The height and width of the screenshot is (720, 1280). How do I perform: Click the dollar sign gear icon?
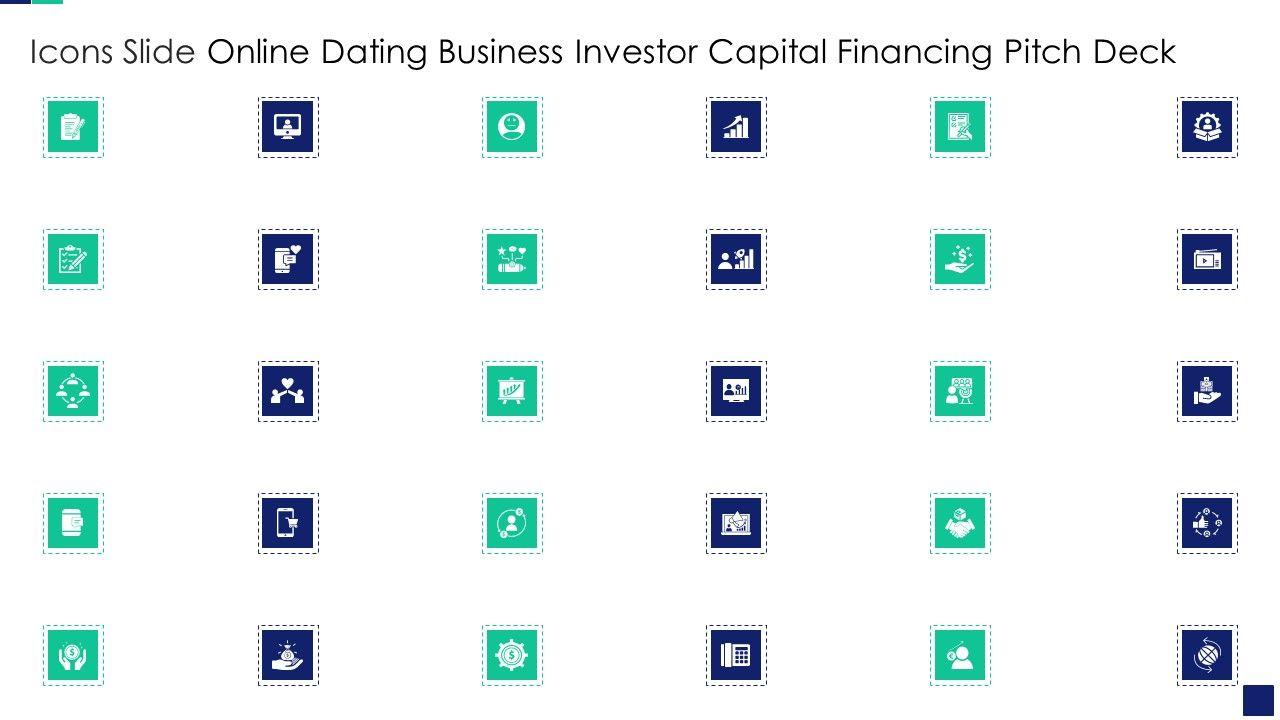click(x=512, y=655)
